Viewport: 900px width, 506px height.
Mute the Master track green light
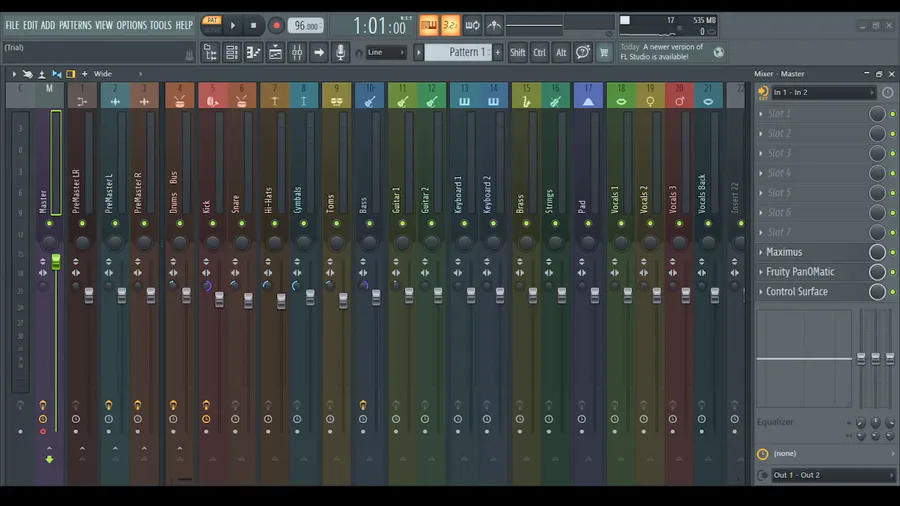coord(49,223)
